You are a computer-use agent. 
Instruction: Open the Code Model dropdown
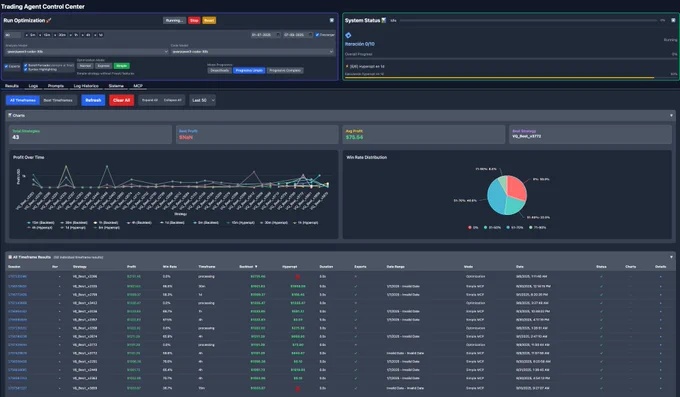tap(252, 52)
